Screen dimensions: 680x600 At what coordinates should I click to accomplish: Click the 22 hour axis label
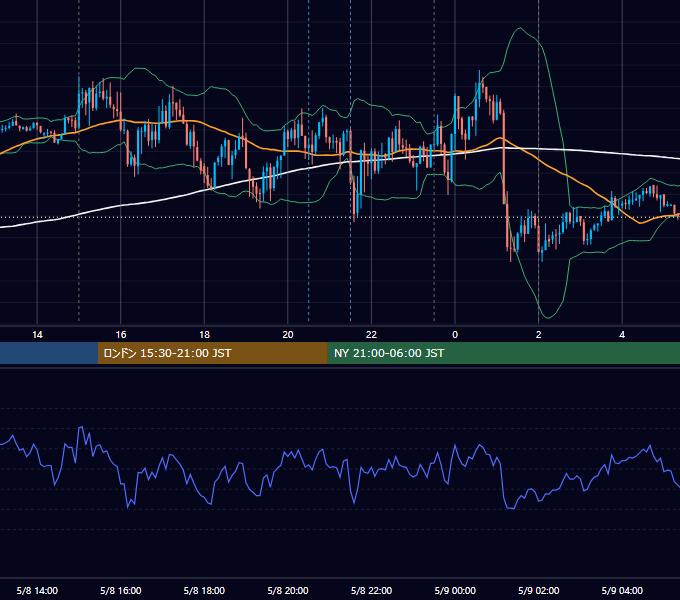[371, 335]
